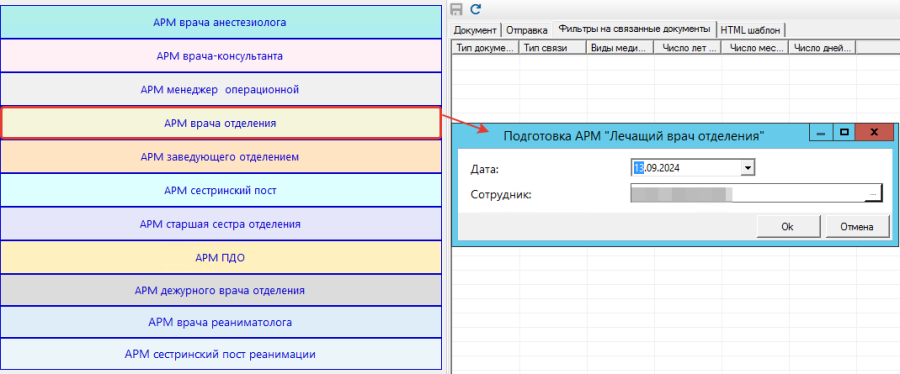Click the Отмена button

pyautogui.click(x=857, y=227)
